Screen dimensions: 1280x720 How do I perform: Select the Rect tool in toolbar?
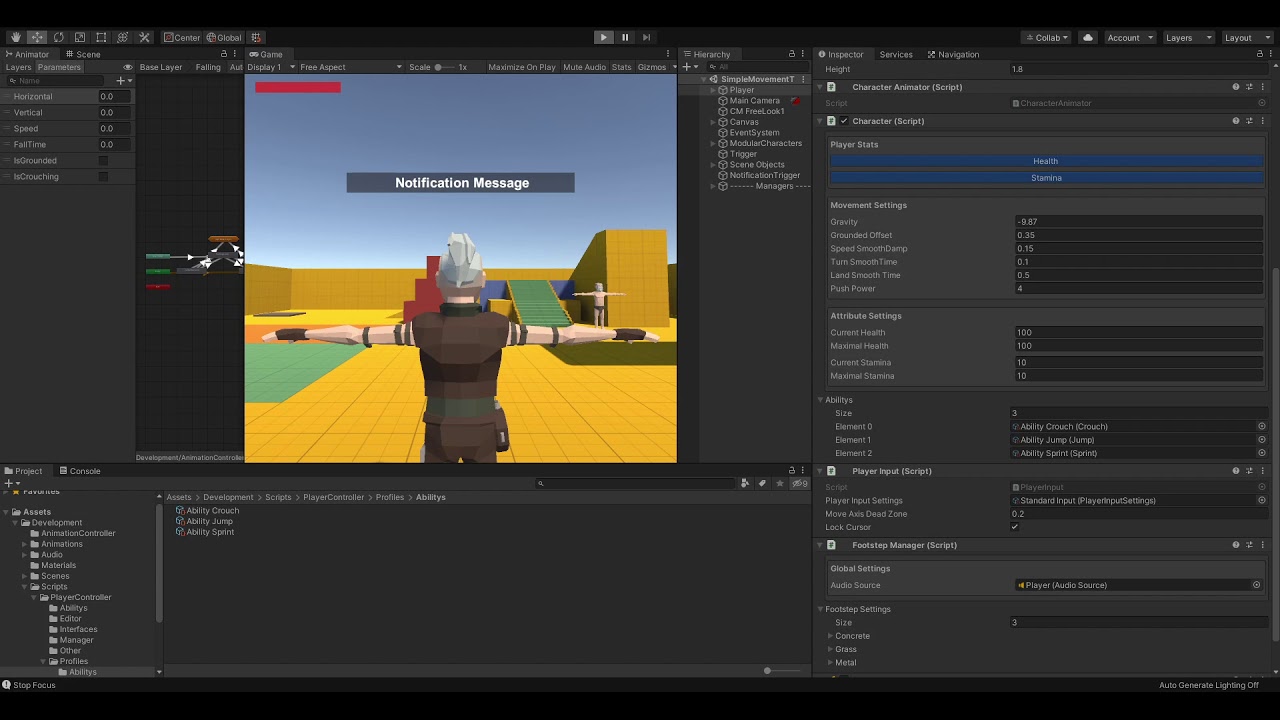click(x=101, y=37)
